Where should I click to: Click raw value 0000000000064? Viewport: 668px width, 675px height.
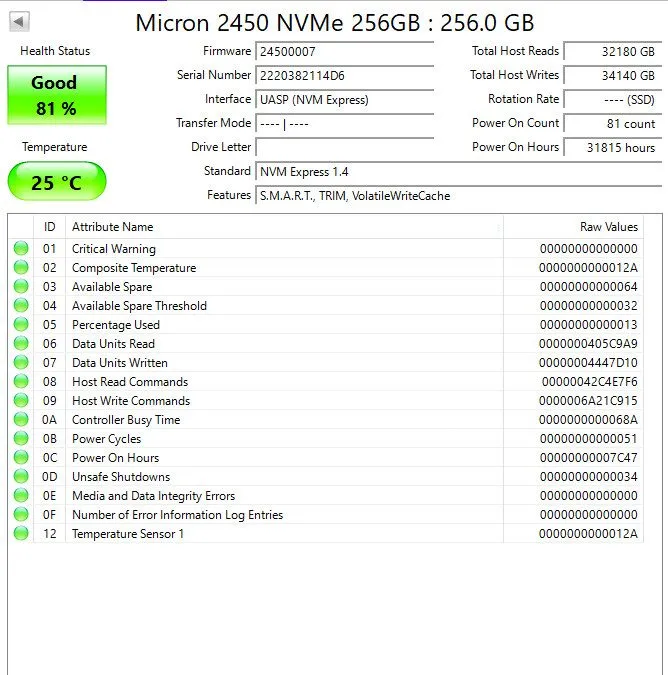[x=588, y=287]
